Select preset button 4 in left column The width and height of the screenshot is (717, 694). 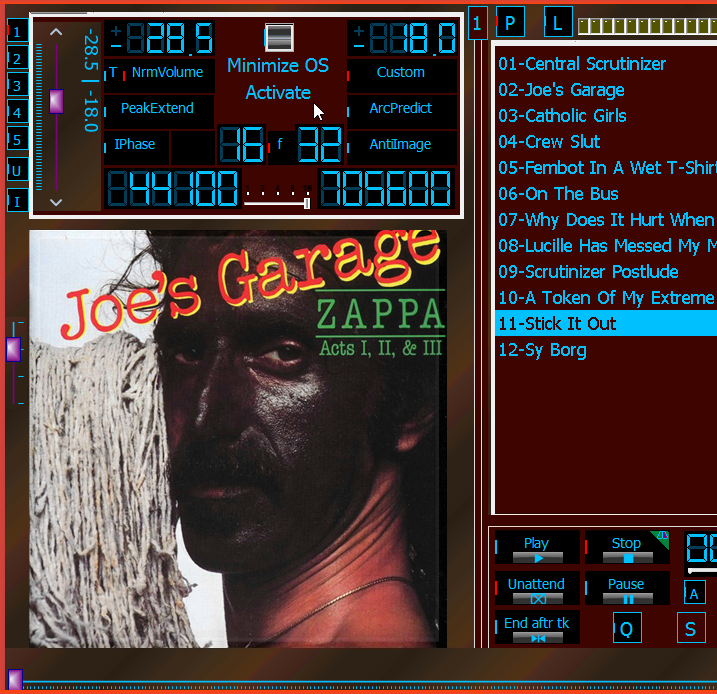point(17,112)
